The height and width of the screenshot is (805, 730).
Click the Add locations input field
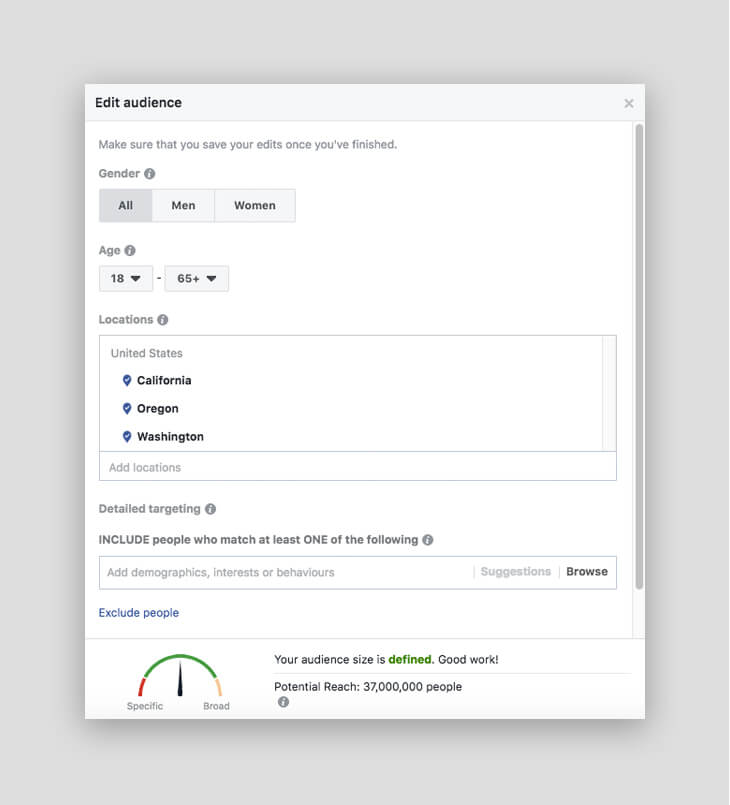click(358, 467)
